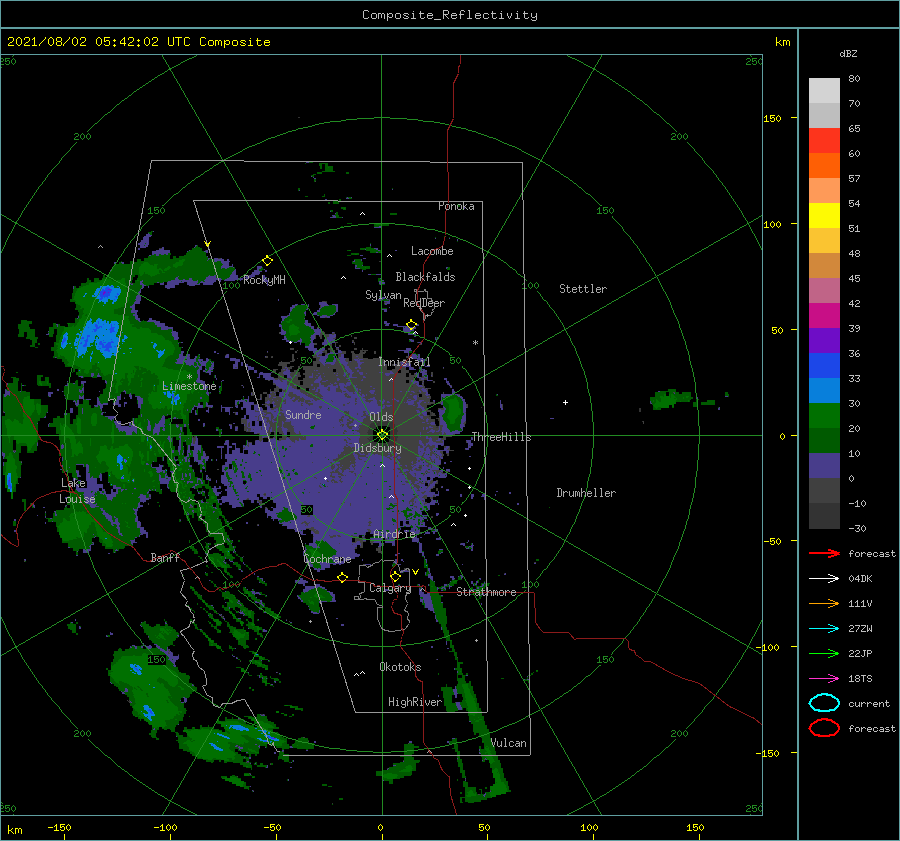Click the orange 111V arrow in legend

824,603
